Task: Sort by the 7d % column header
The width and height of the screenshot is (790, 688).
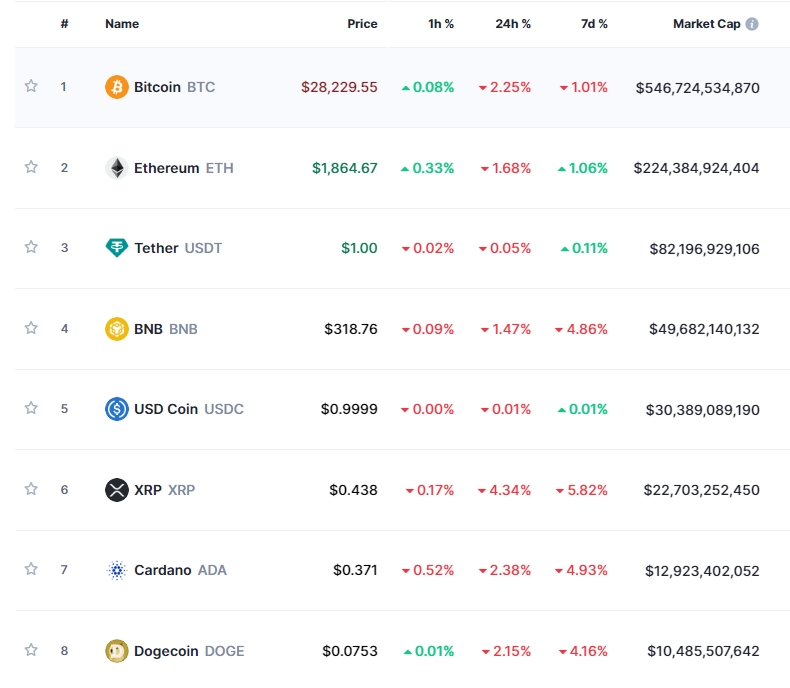Action: click(x=594, y=24)
